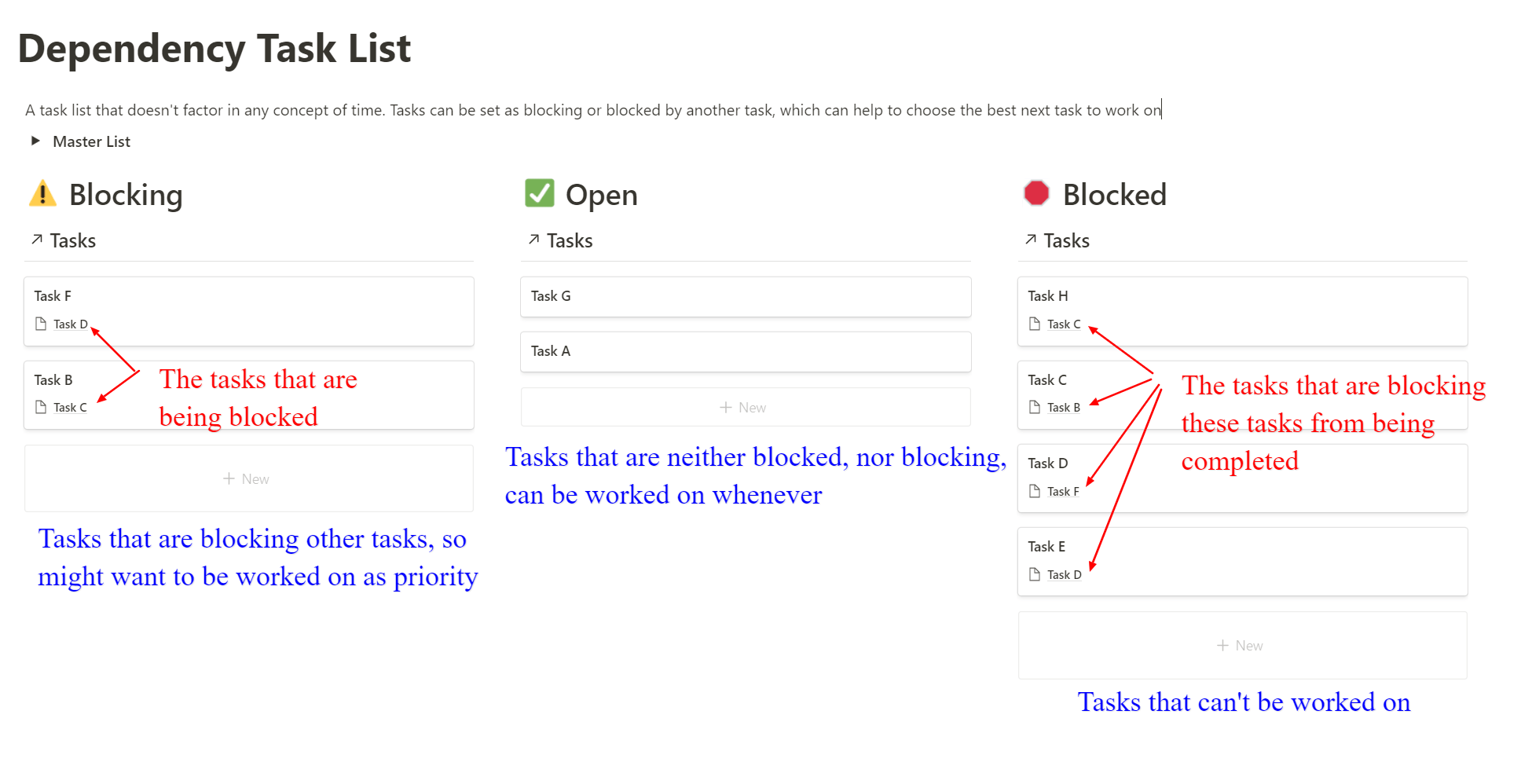Open the Task H card title
Image resolution: width=1532 pixels, height=784 pixels.
pos(1048,296)
